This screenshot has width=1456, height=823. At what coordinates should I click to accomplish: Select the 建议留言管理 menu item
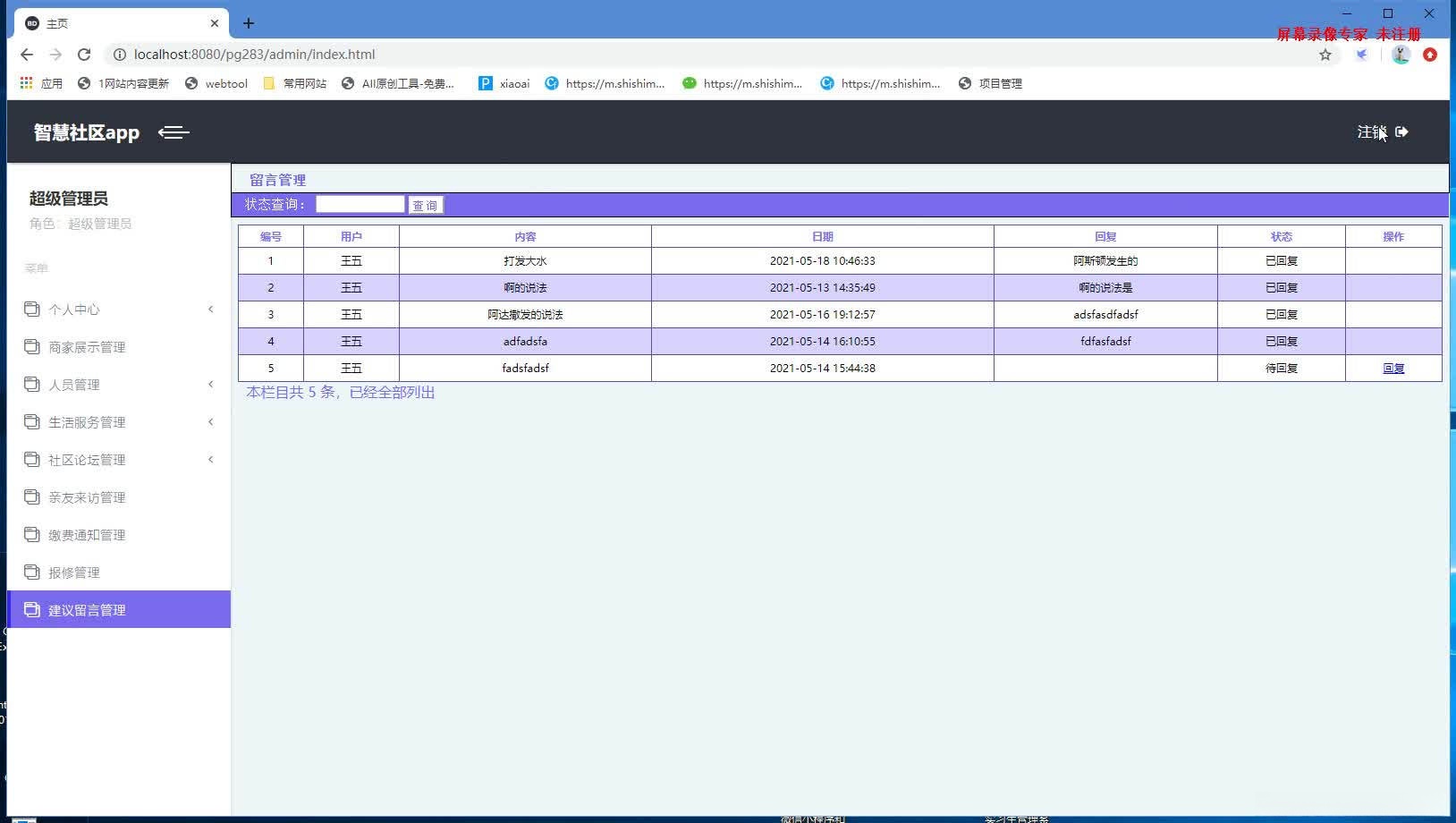[119, 609]
